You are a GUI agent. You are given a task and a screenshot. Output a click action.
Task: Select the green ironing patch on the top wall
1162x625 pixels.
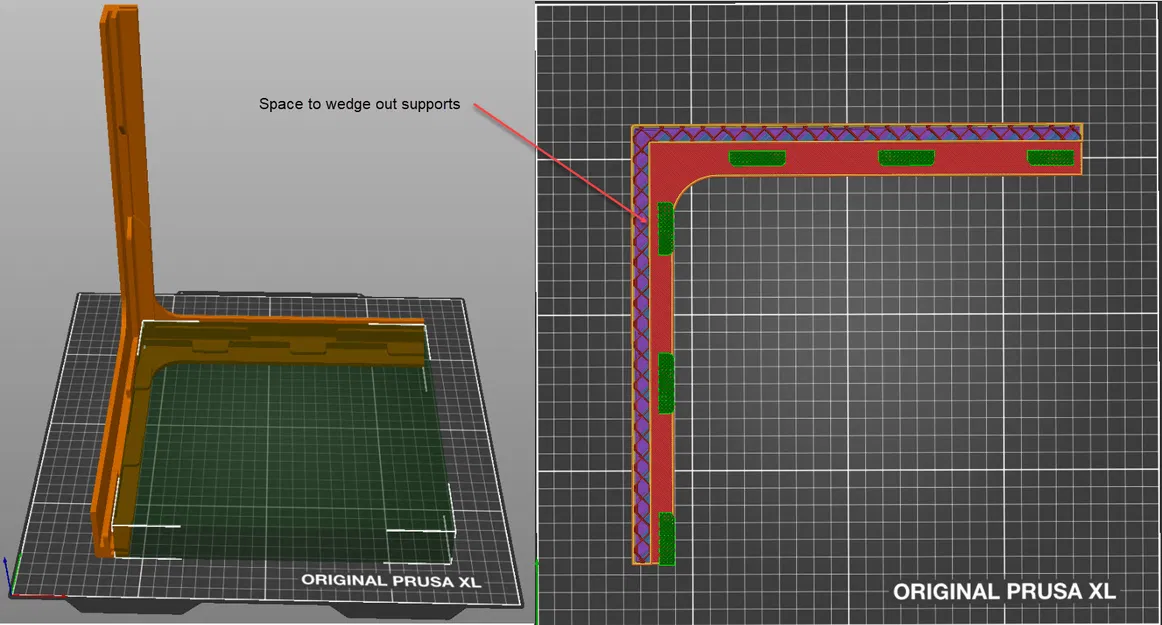point(756,157)
